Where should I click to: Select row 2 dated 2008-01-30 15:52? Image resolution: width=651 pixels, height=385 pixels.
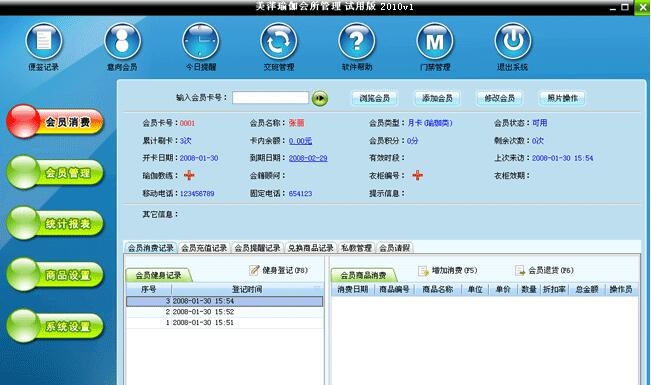[x=225, y=312]
